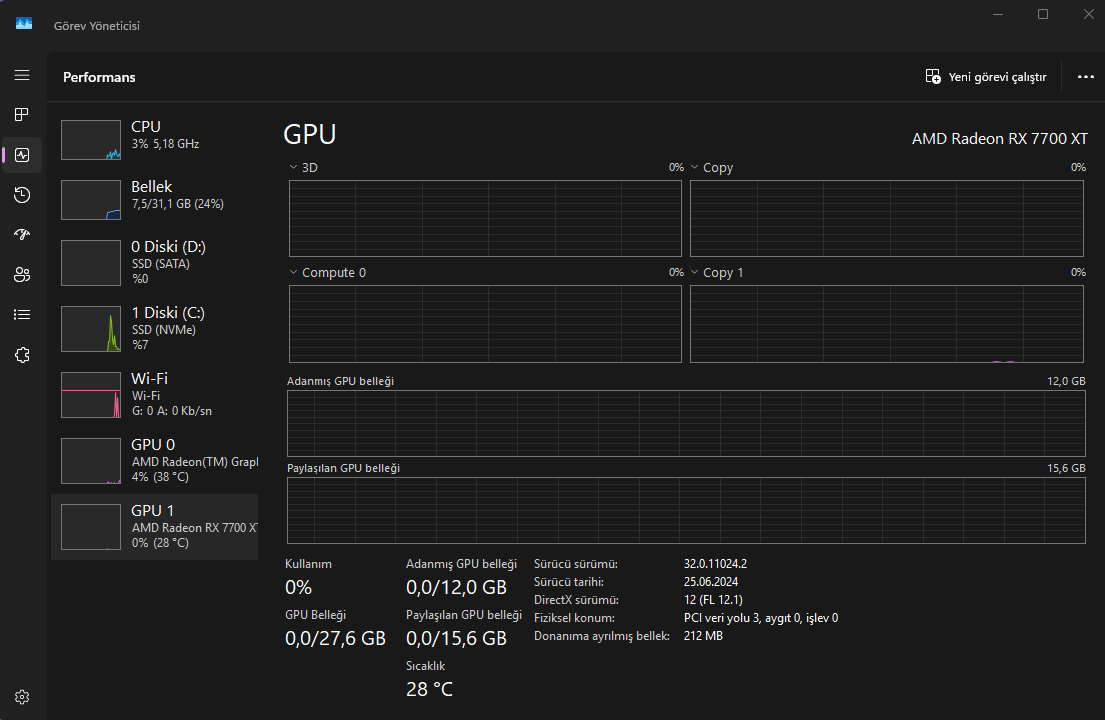Click the driver version 32.0.11024.2

pos(715,564)
